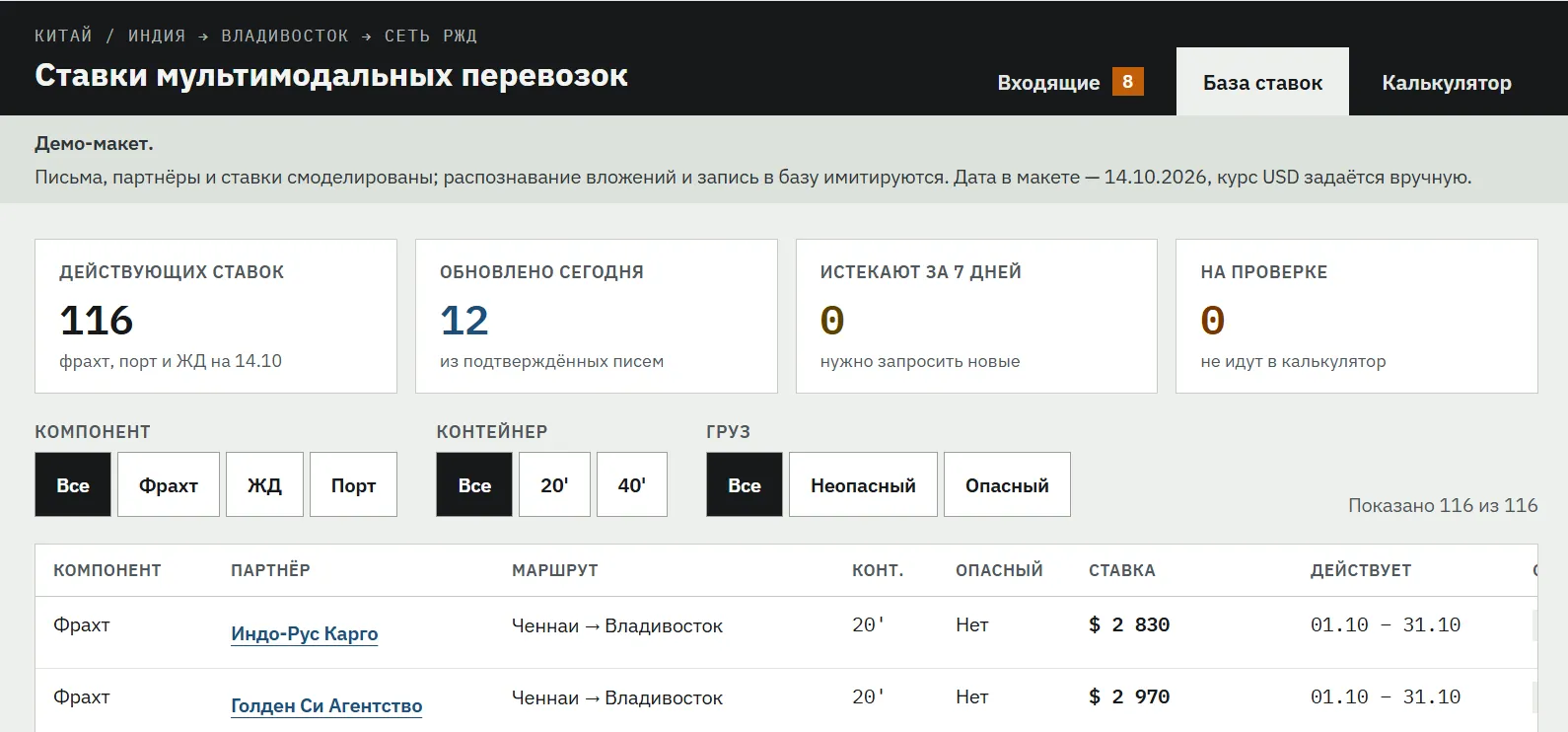1568x732 pixels.
Task: Filter components by Порт
Action: (353, 484)
